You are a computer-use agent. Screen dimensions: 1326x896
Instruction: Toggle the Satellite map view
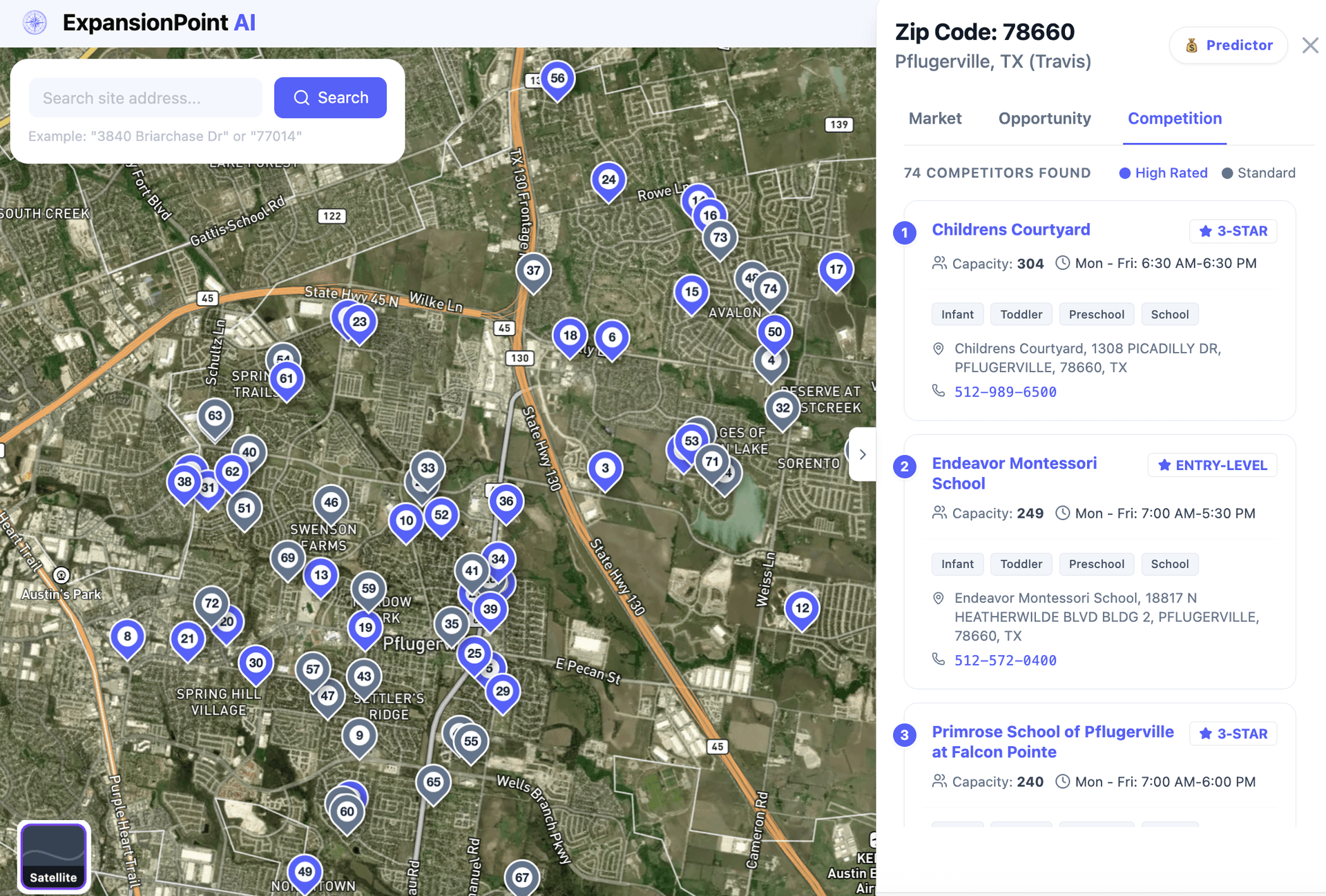[x=53, y=856]
